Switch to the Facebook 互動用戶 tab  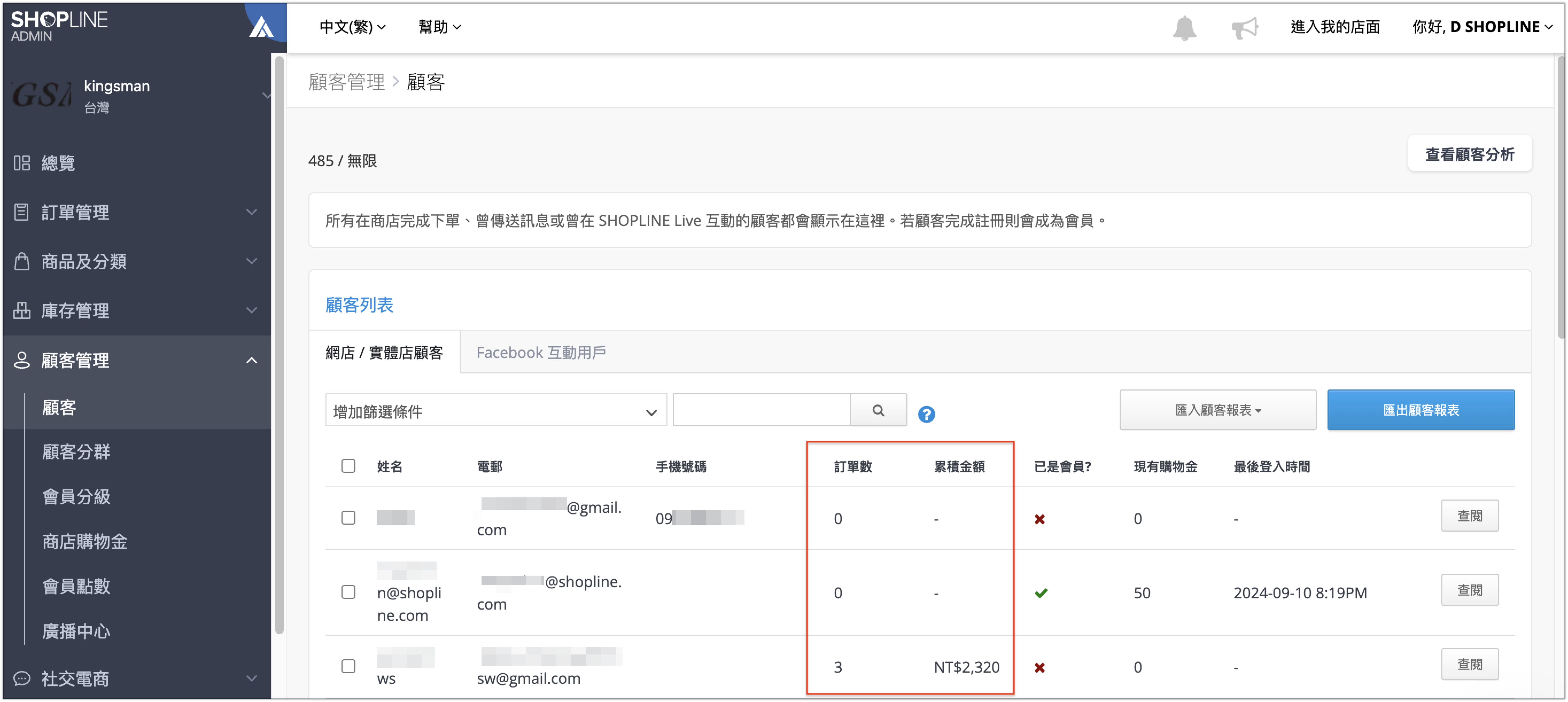[x=541, y=352]
